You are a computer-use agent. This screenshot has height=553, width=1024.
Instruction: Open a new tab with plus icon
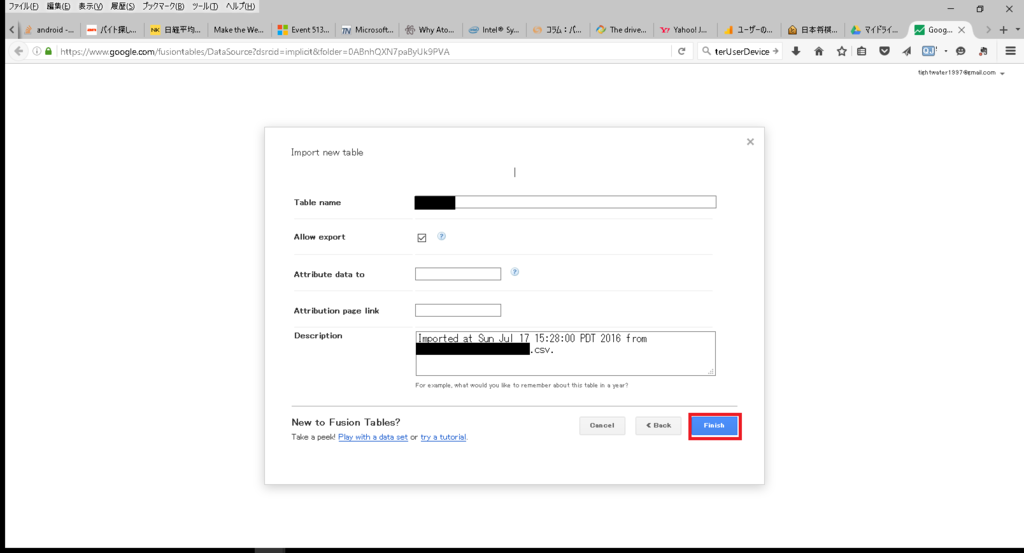pyautogui.click(x=1004, y=30)
